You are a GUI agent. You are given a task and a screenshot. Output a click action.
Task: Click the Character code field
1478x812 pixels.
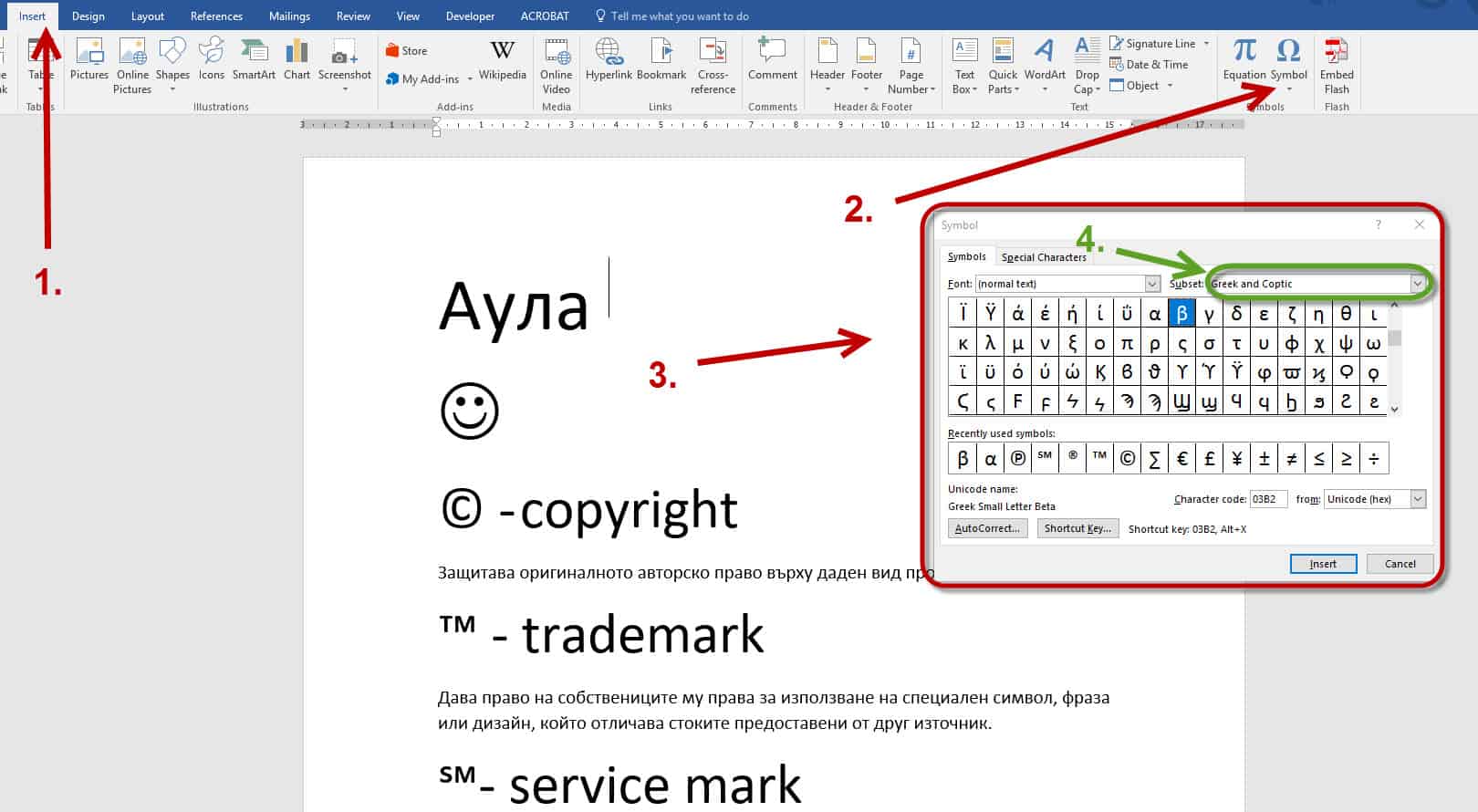tap(1268, 499)
